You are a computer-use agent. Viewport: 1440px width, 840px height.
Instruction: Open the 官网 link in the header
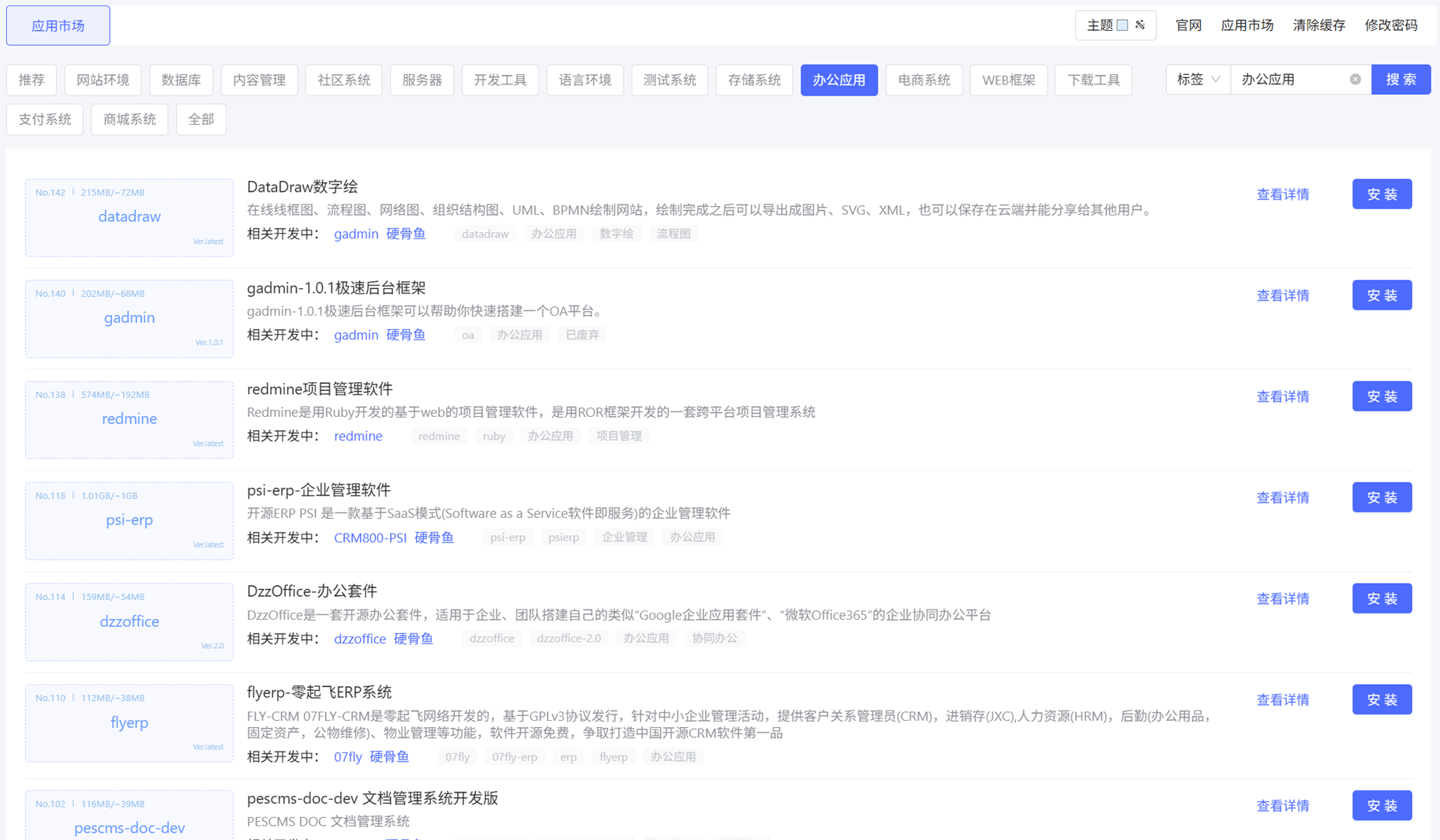tap(1188, 25)
